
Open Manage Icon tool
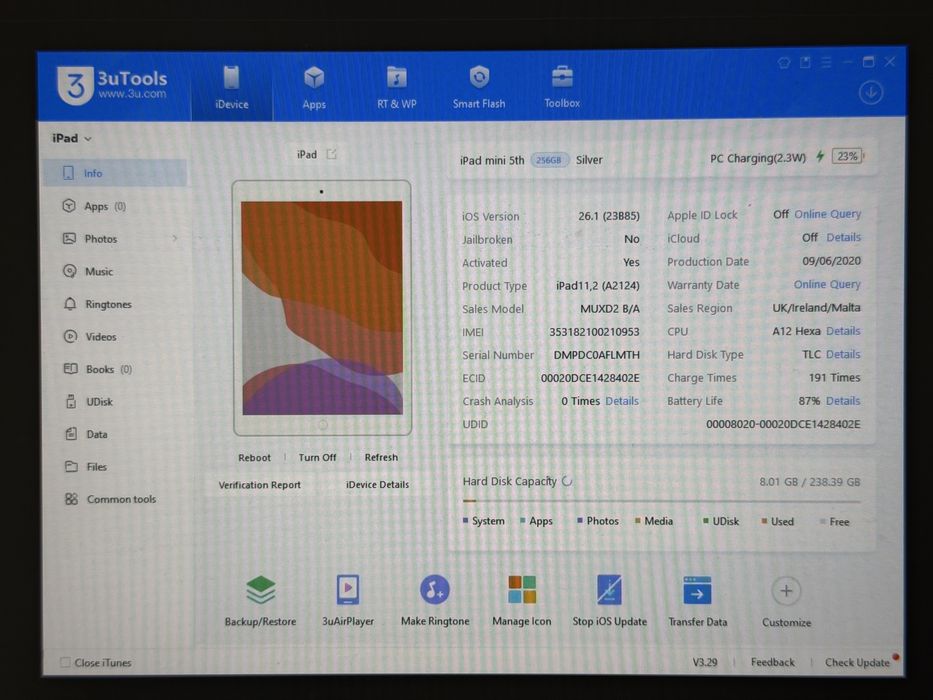tap(522, 600)
